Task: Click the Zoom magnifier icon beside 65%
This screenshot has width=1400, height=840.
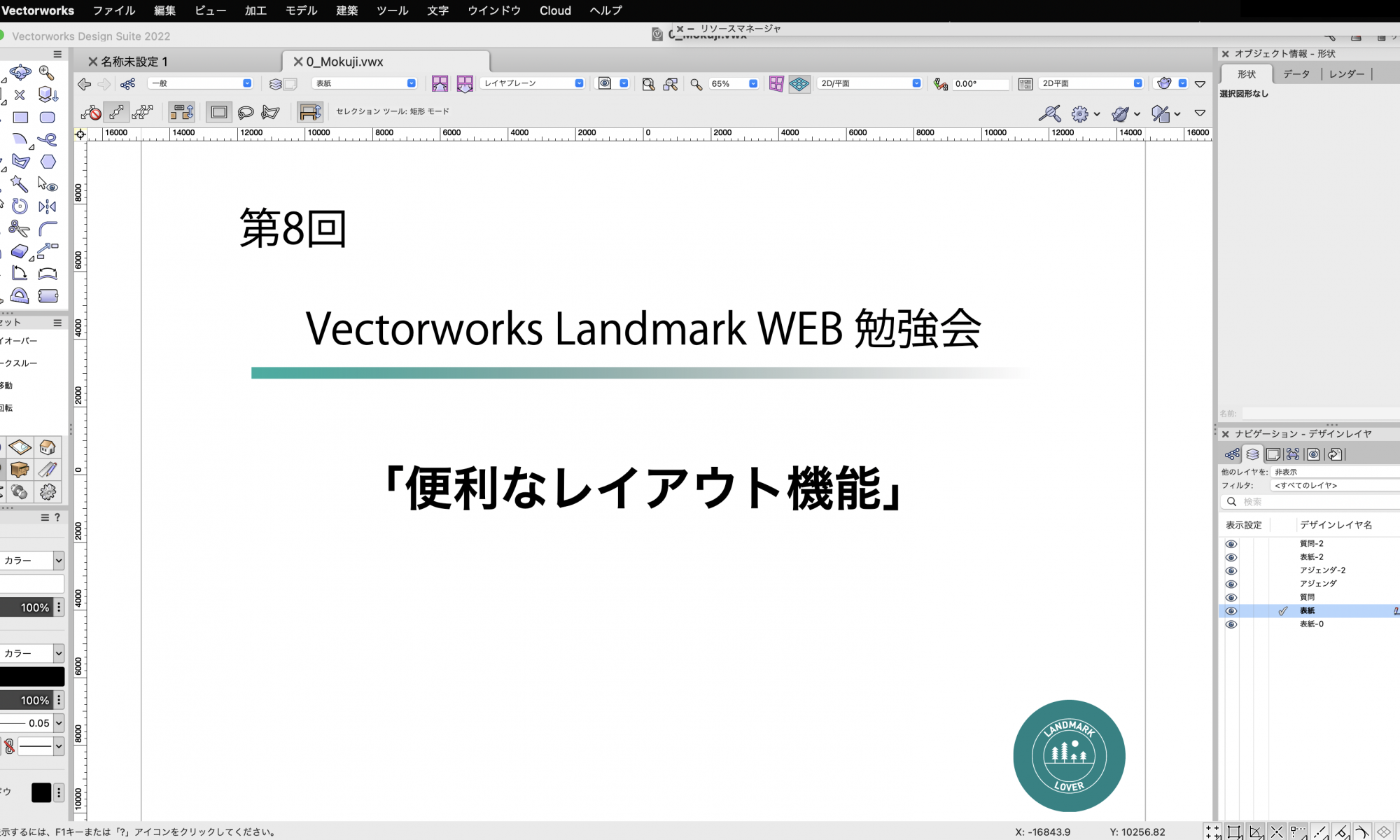Action: click(696, 84)
